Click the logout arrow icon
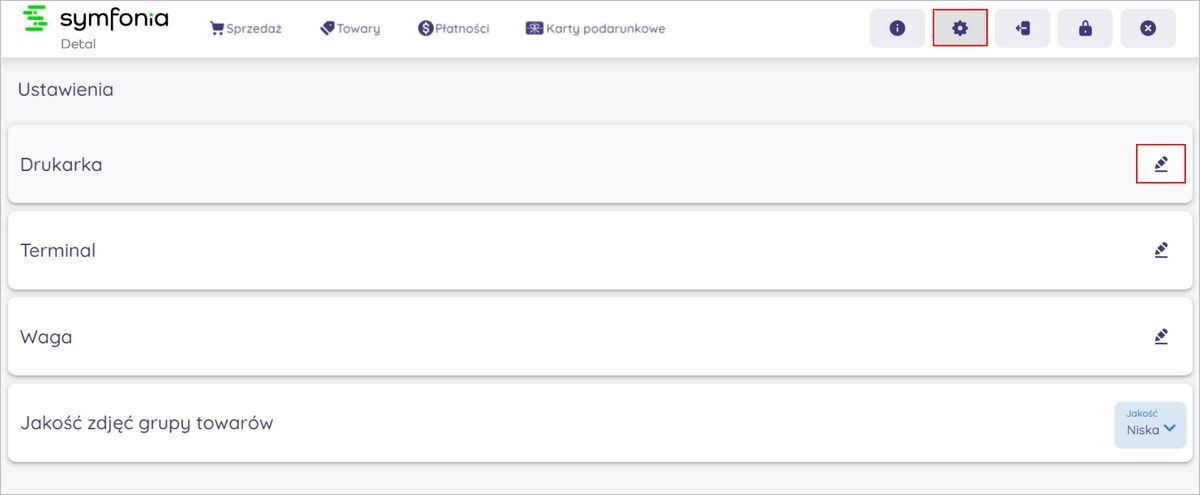 pos(1022,29)
